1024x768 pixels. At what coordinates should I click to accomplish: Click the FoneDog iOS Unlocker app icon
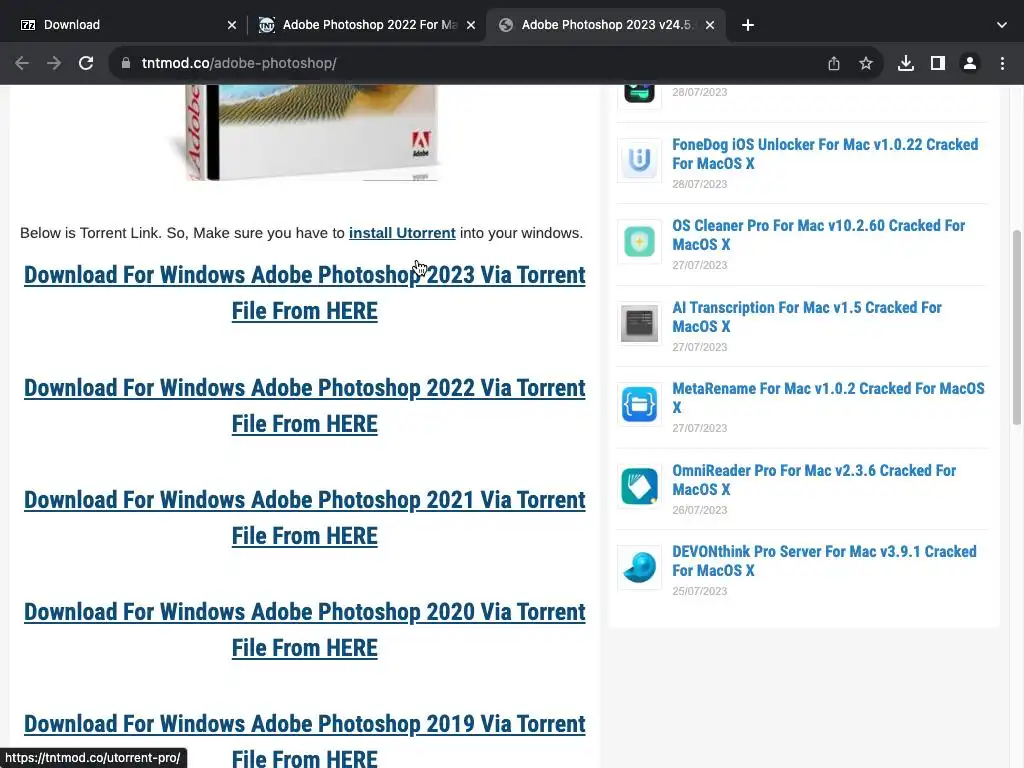(639, 160)
